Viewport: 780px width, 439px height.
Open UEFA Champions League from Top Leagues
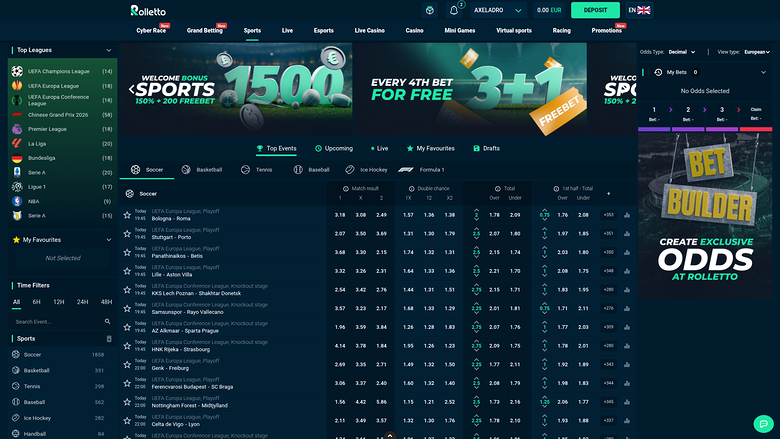point(62,71)
